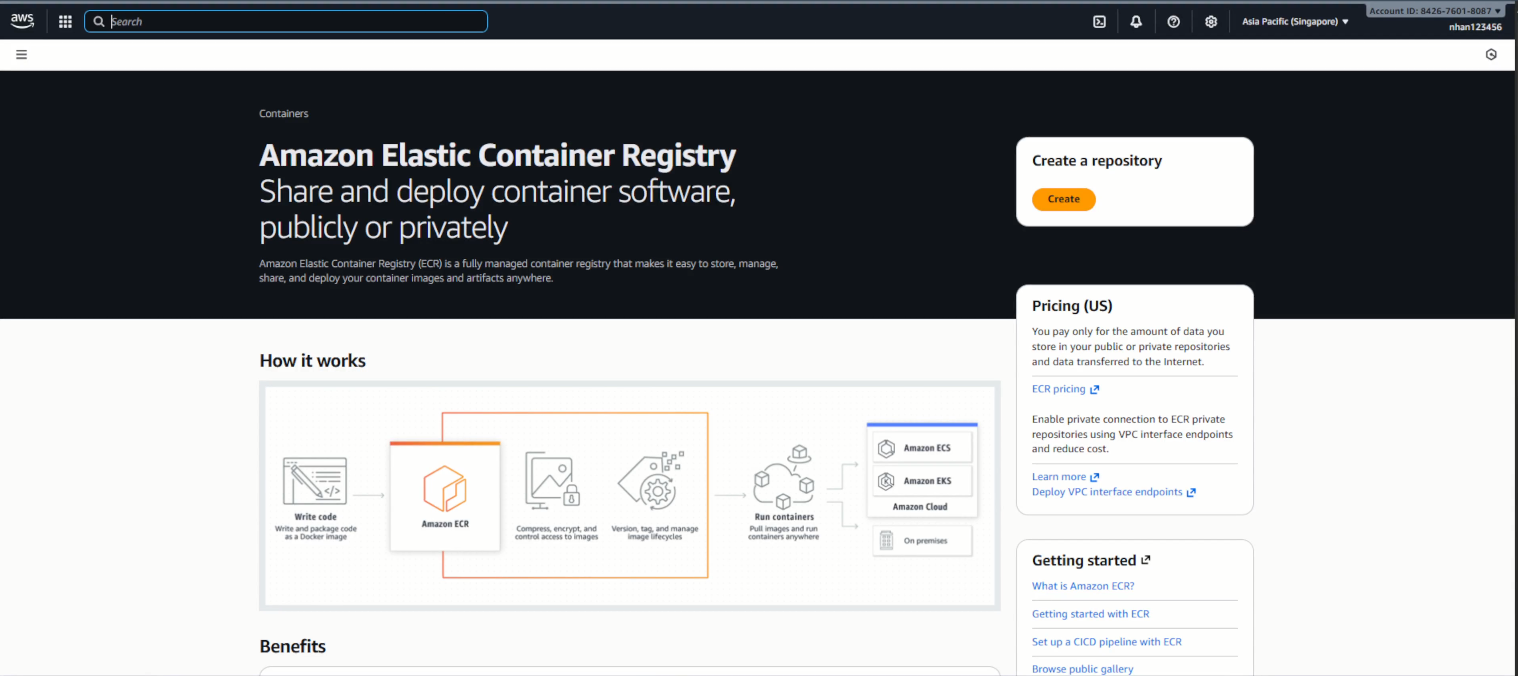Click Getting started with ECR link
Screen dimensions: 1518x676
click(x=1090, y=614)
